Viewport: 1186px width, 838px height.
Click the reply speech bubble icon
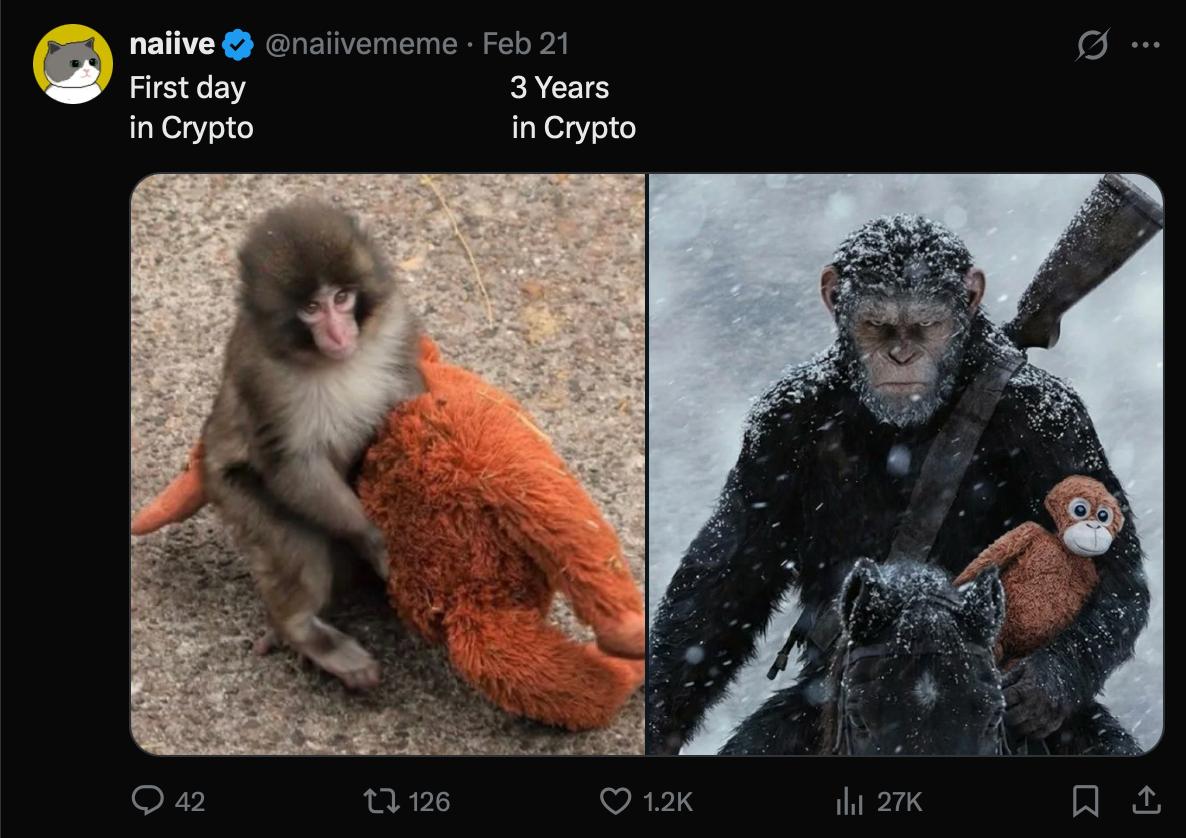click(148, 800)
